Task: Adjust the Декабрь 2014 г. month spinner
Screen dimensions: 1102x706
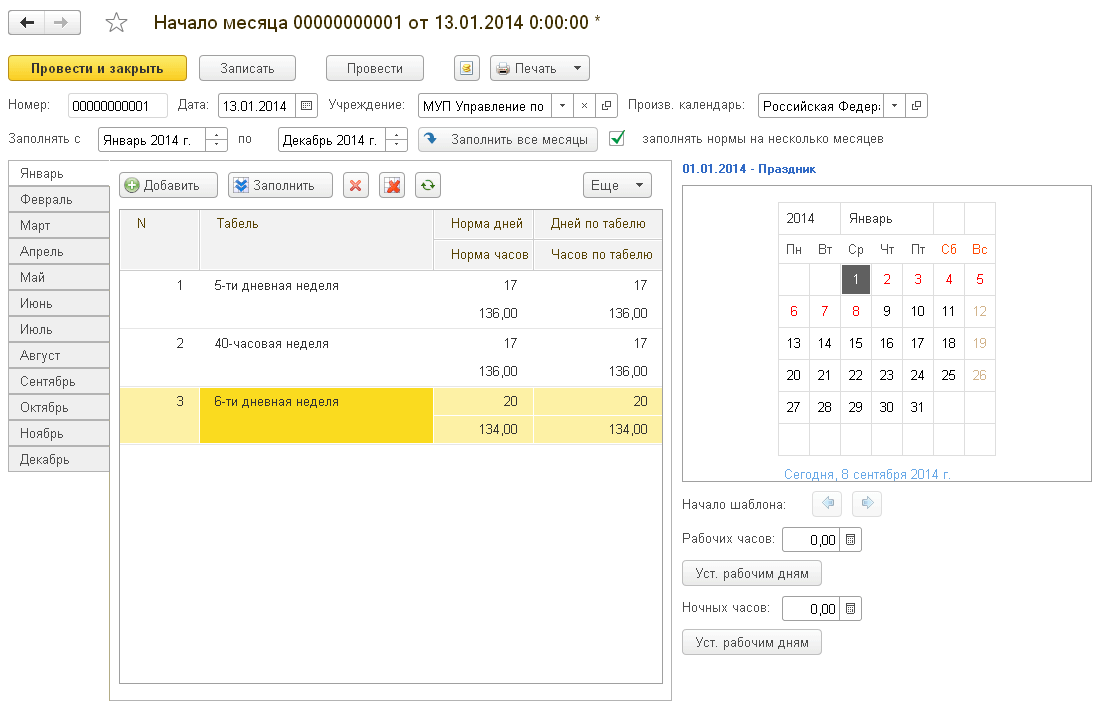Action: click(396, 139)
